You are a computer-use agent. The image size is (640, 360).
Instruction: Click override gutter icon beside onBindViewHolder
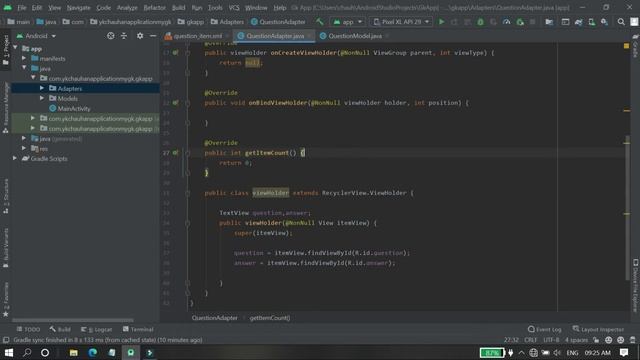(175, 103)
